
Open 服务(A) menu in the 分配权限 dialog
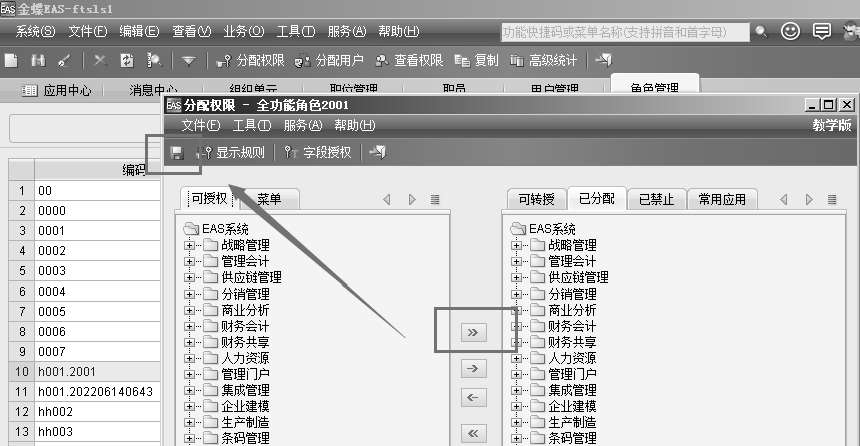pos(303,126)
